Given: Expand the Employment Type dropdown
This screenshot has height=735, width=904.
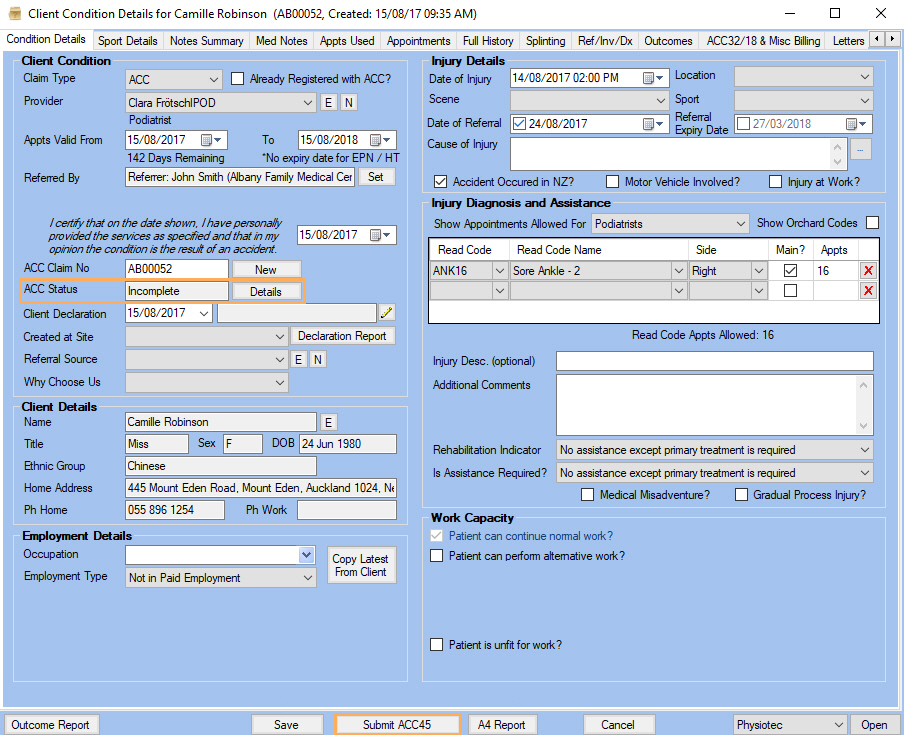Looking at the screenshot, I should 307,578.
